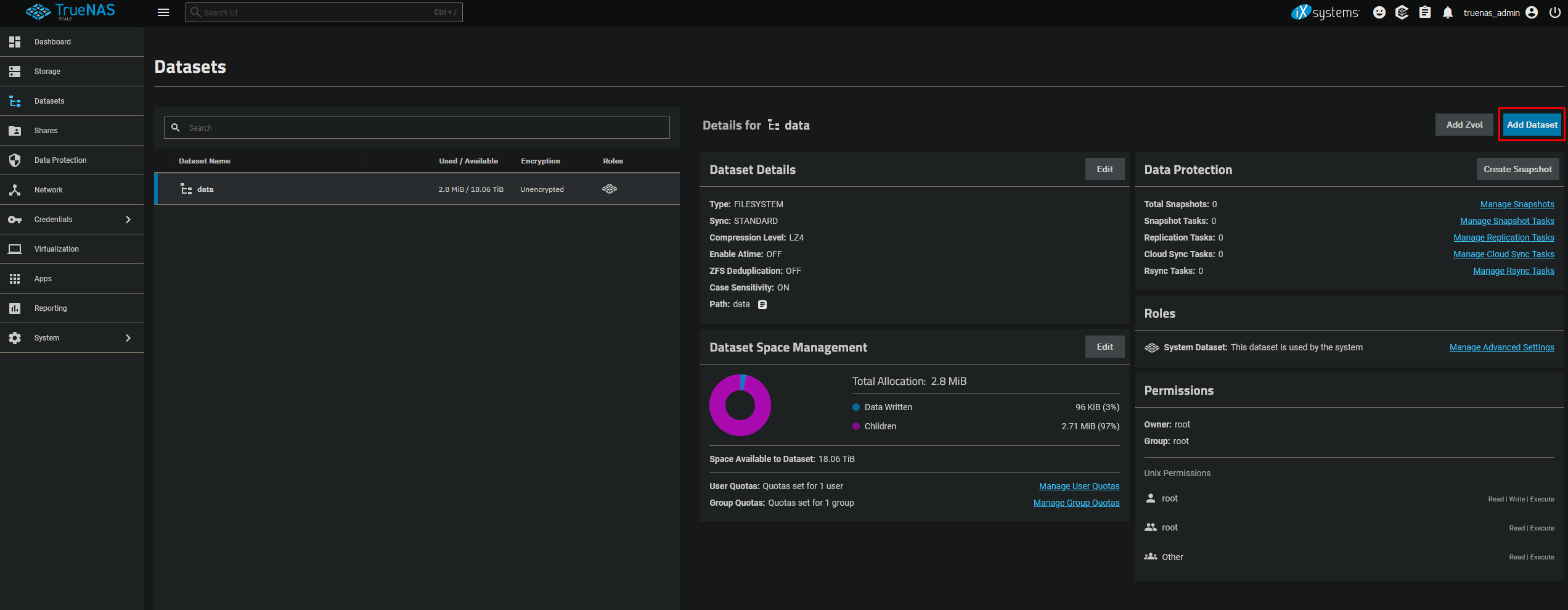This screenshot has width=1568, height=610.
Task: Click the space allocation donut chart
Action: [740, 405]
